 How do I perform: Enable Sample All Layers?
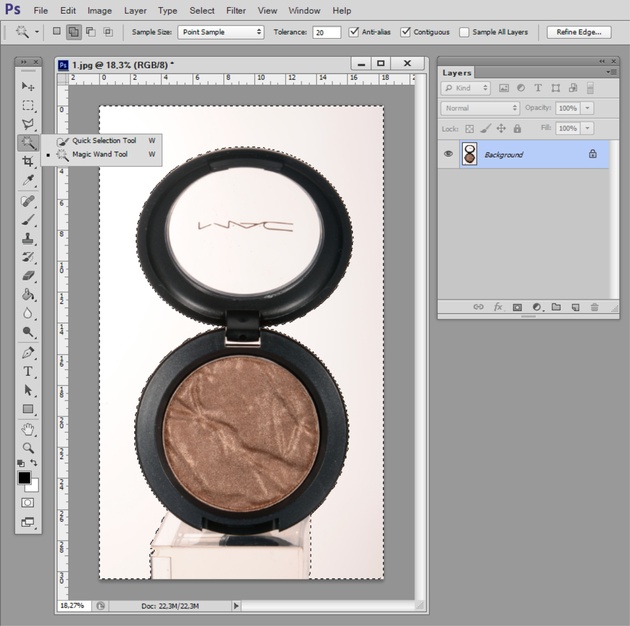click(x=464, y=32)
